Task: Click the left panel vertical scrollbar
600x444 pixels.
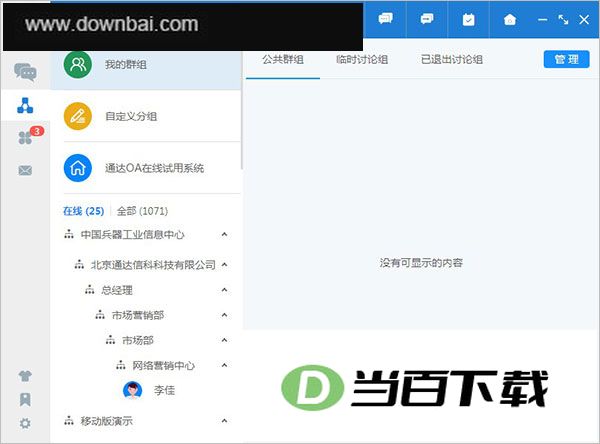Action: (242, 111)
